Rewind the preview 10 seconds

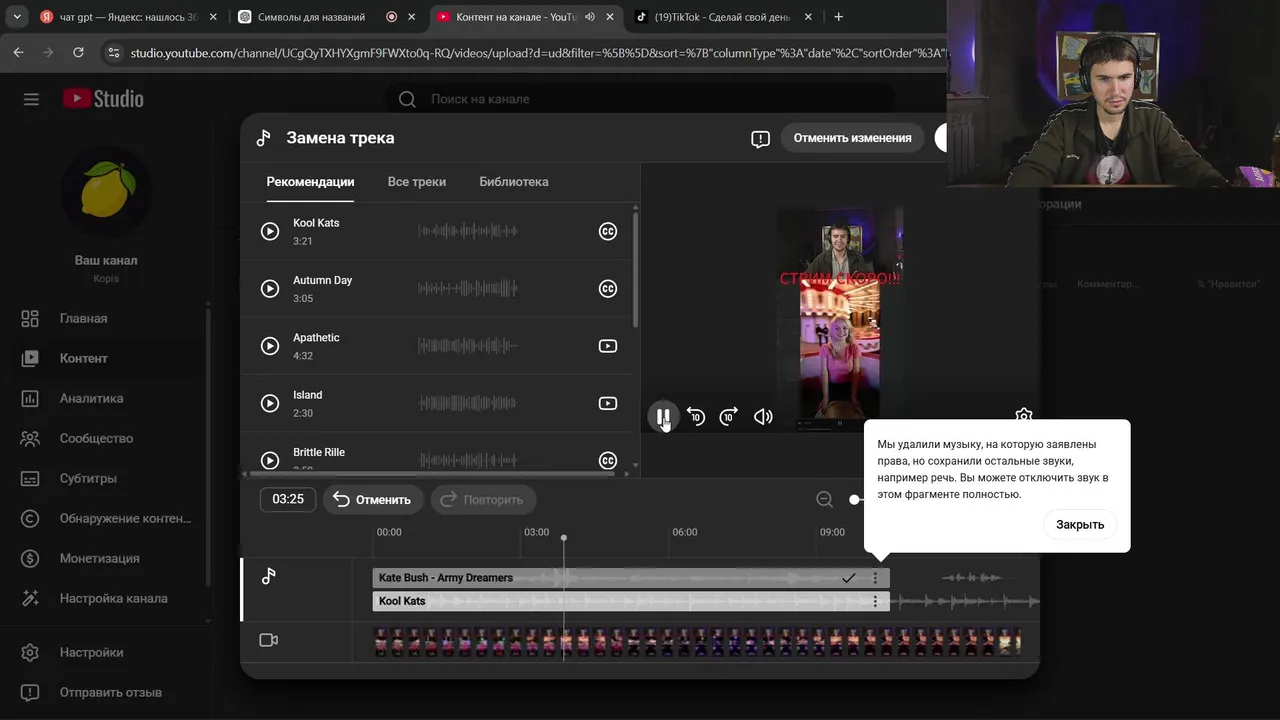(x=696, y=417)
